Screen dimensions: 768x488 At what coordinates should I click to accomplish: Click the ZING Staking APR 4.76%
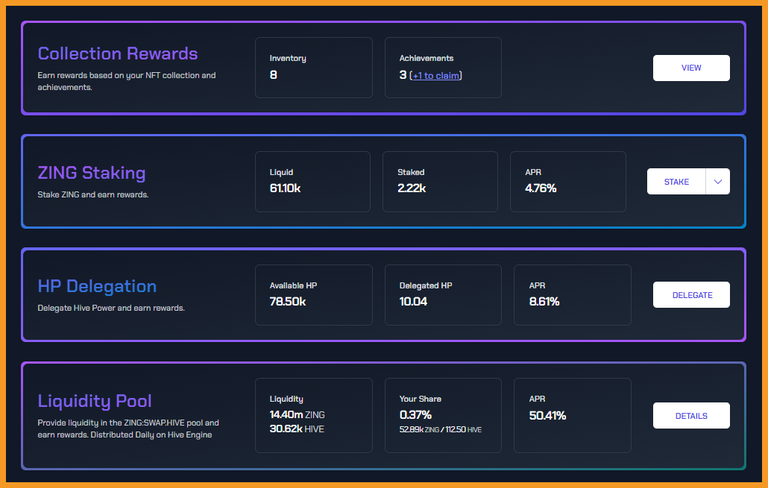pyautogui.click(x=541, y=188)
